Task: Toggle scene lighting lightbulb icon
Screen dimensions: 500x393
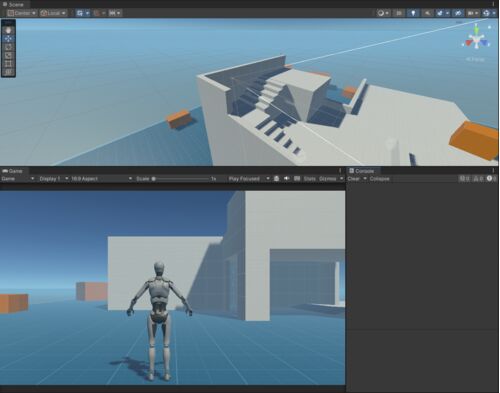Action: tap(413, 13)
